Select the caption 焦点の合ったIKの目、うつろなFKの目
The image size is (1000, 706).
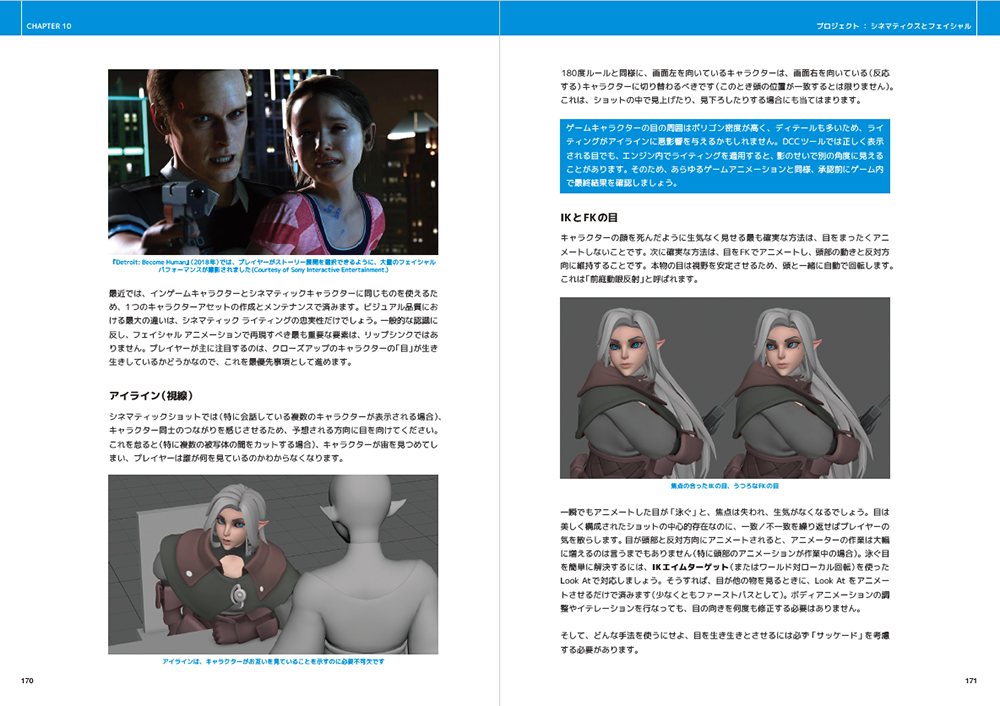point(725,485)
